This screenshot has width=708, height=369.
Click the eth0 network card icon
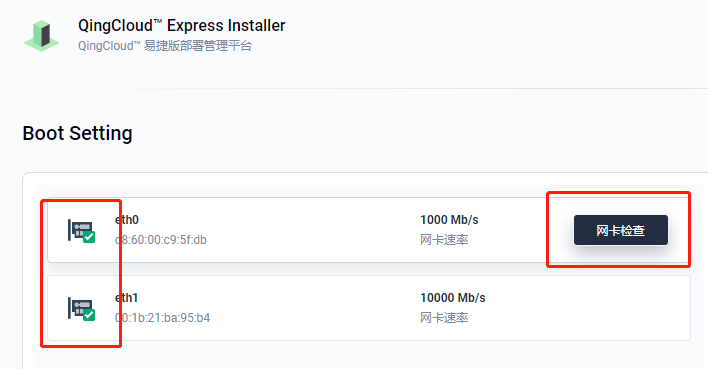(x=81, y=230)
